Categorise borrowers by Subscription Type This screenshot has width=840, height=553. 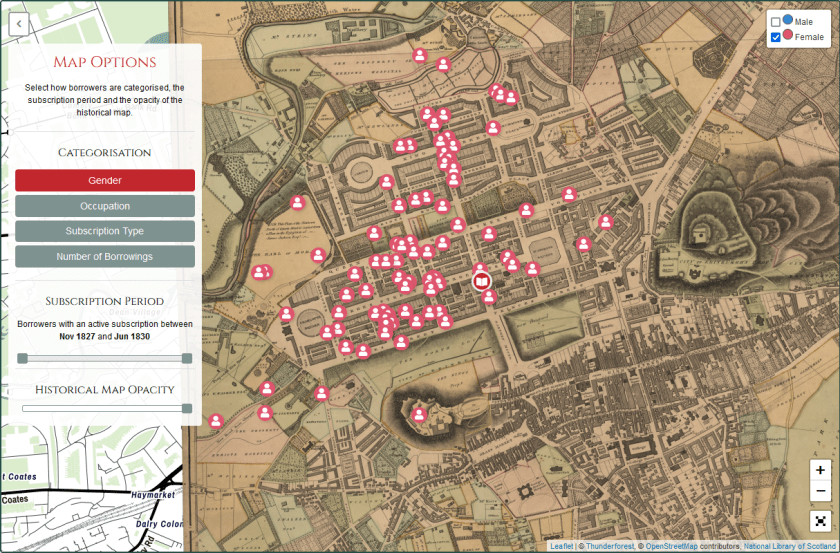(x=105, y=231)
